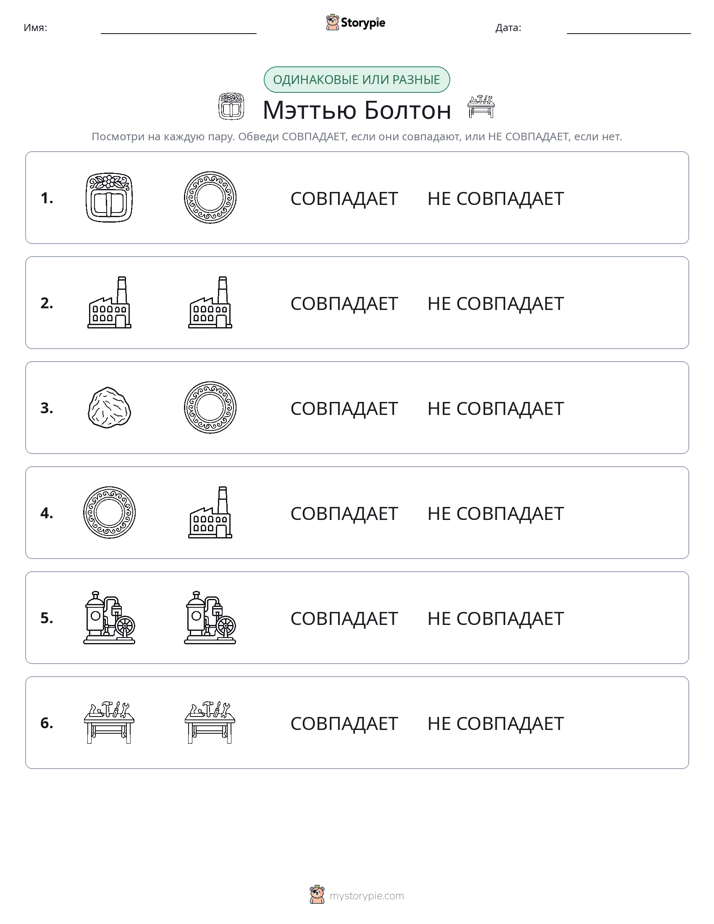Choose НЕ СОВПАДАЕТ for row 3
This screenshot has height=924, width=714.
point(495,408)
